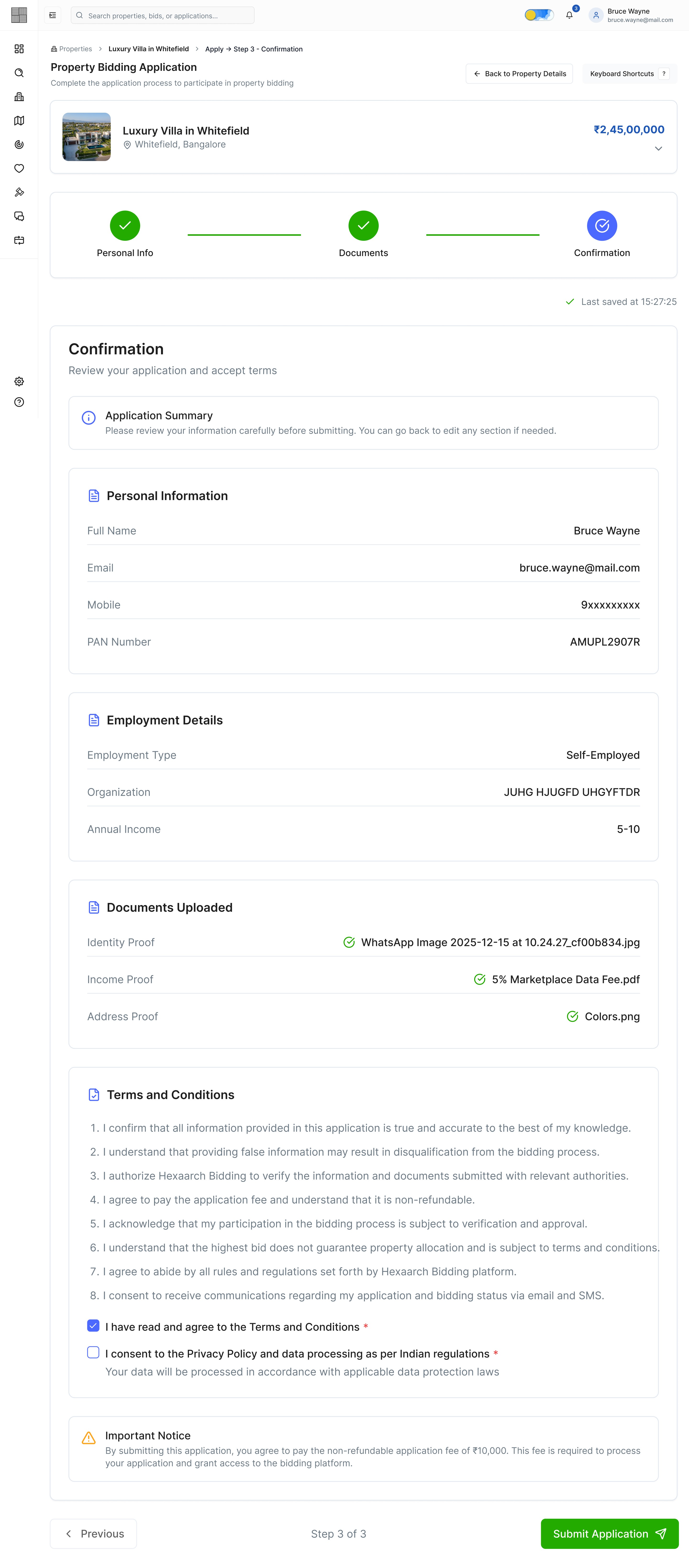Viewport: 689px width, 1568px height.
Task: Check the Privacy Policy consent checkbox
Action: point(93,1353)
